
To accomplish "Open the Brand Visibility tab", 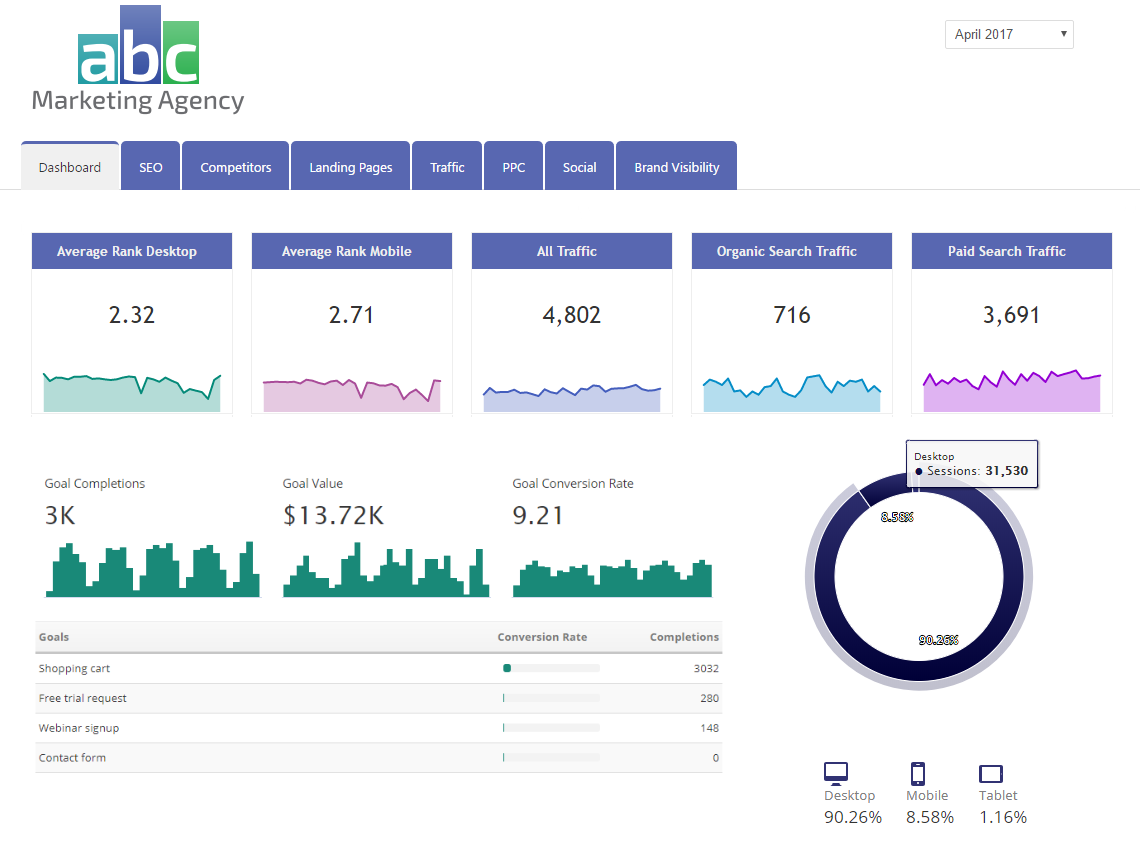I will coord(676,167).
